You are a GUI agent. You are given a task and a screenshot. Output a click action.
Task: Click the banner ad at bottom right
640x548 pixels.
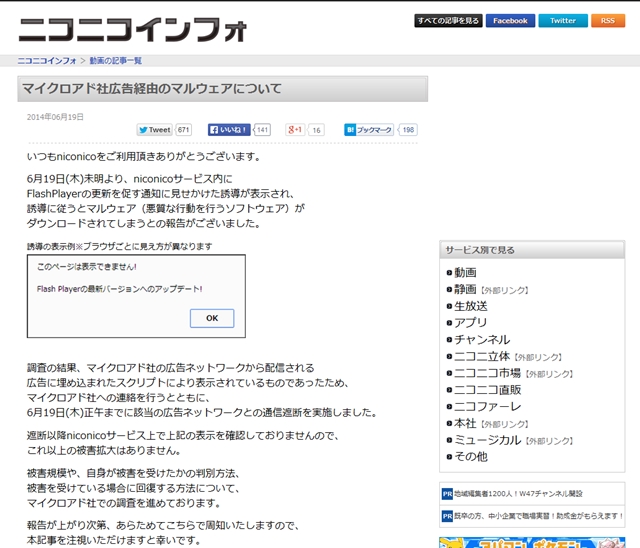pos(532,543)
